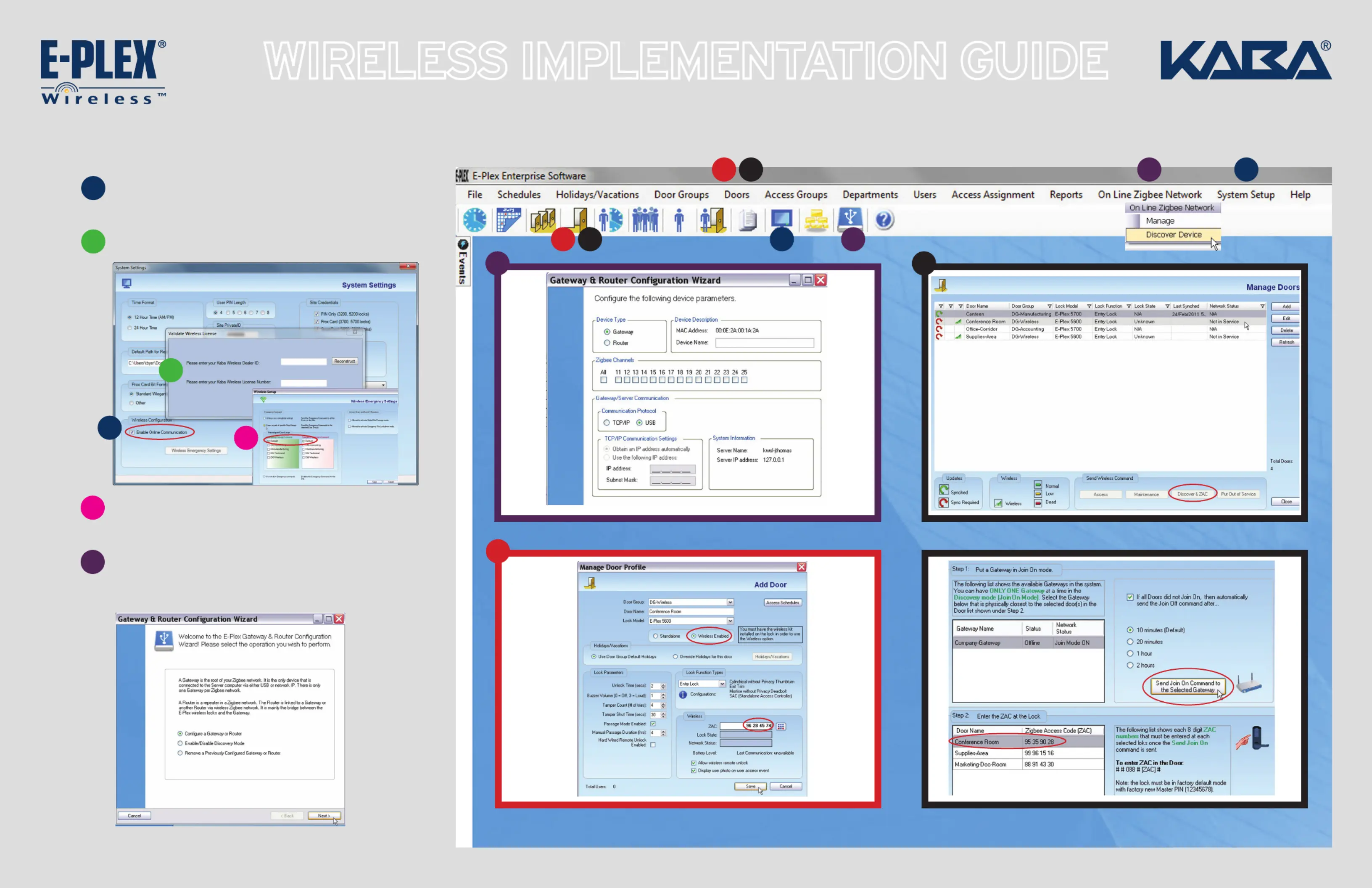This screenshot has height=888, width=1372.
Task: Select the Marketing-Doc-Room ZAC row
Action: coord(1028,765)
